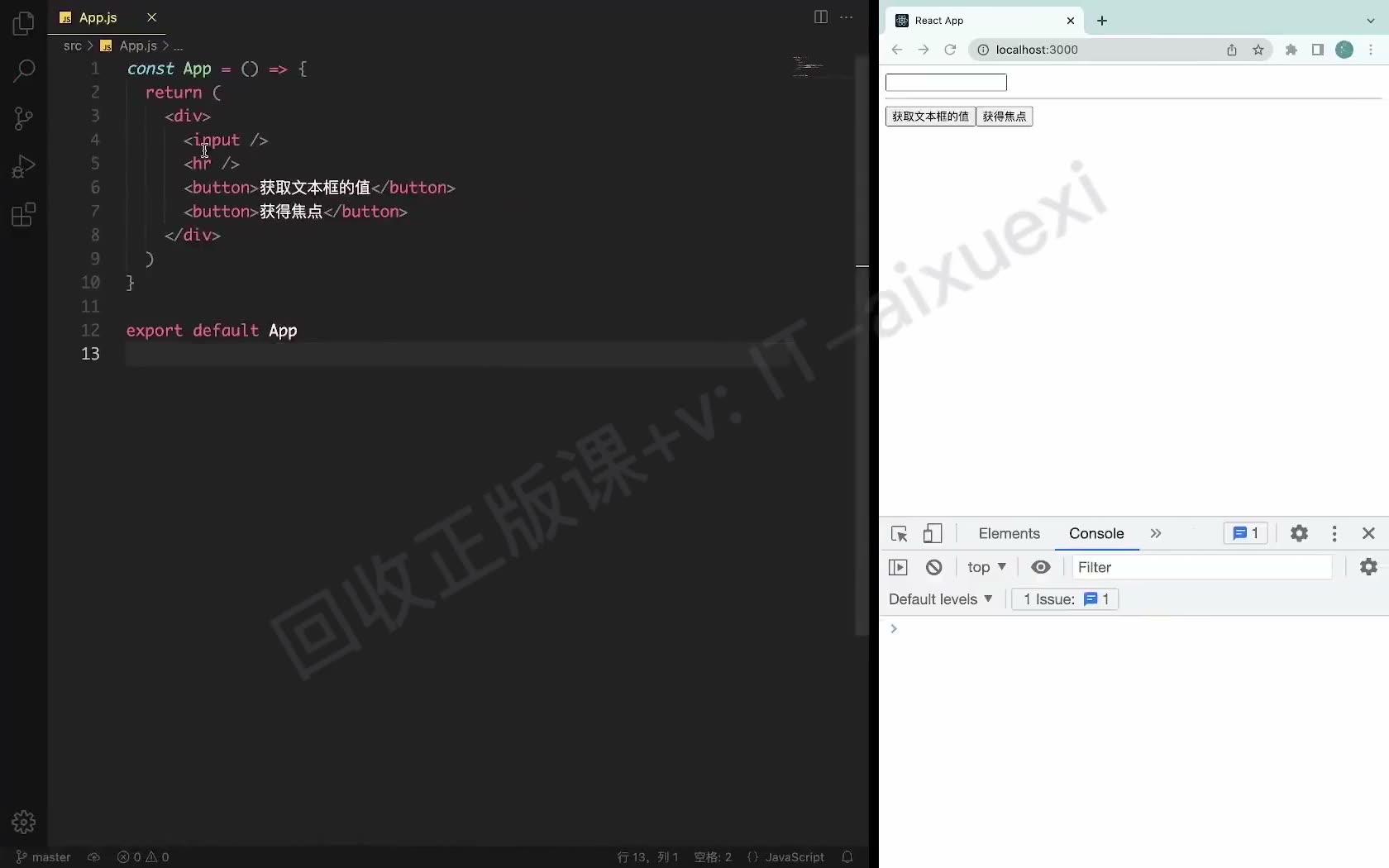Show more DevTools tabs
1389x868 pixels.
tap(1156, 534)
